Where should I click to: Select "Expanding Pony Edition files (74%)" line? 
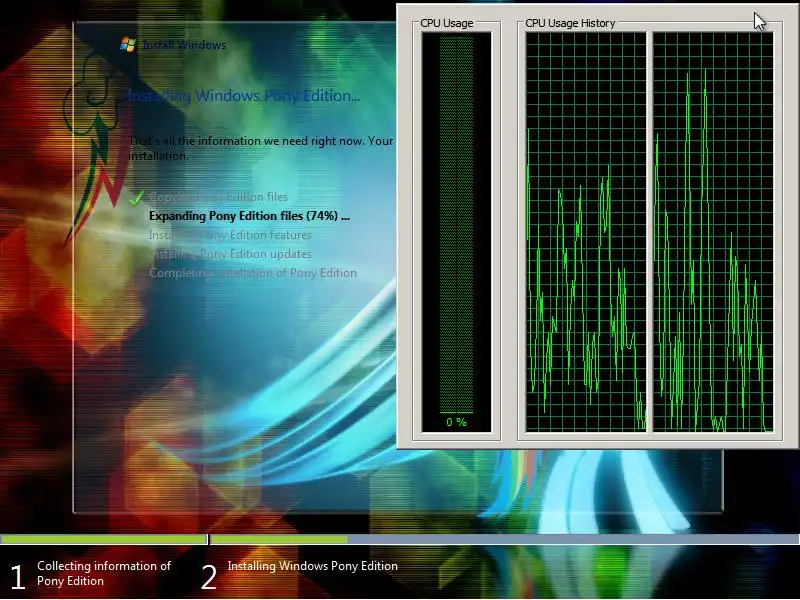249,216
